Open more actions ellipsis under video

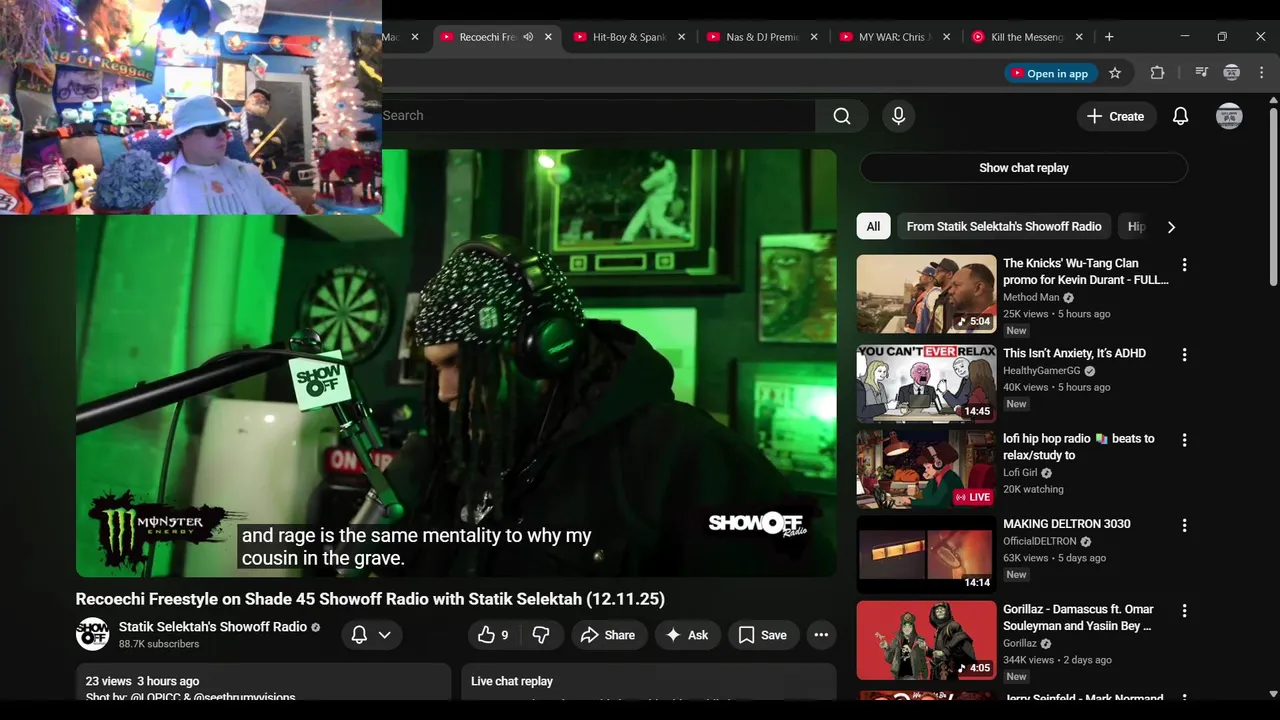(821, 635)
